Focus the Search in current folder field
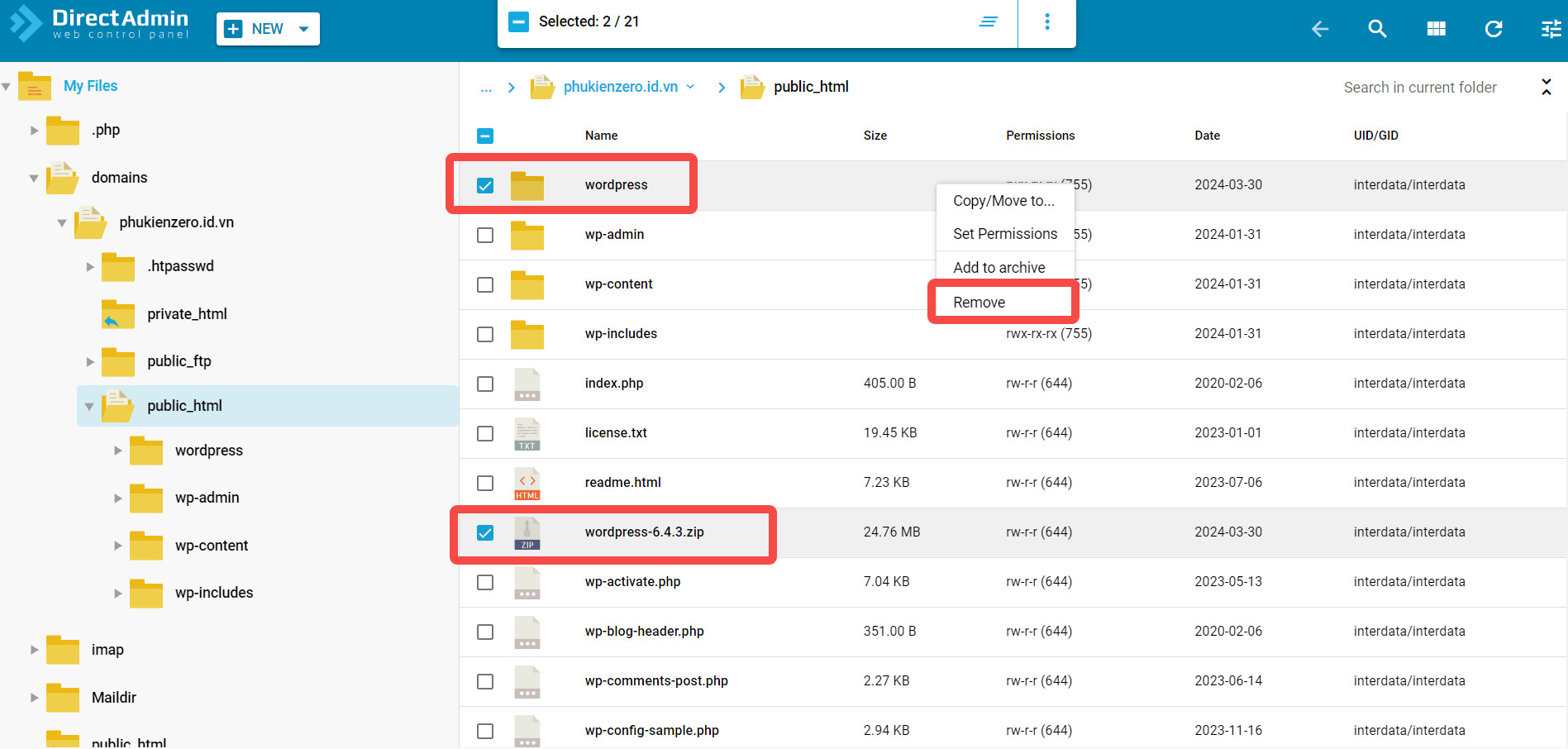The height and width of the screenshot is (749, 1568). [x=1420, y=88]
